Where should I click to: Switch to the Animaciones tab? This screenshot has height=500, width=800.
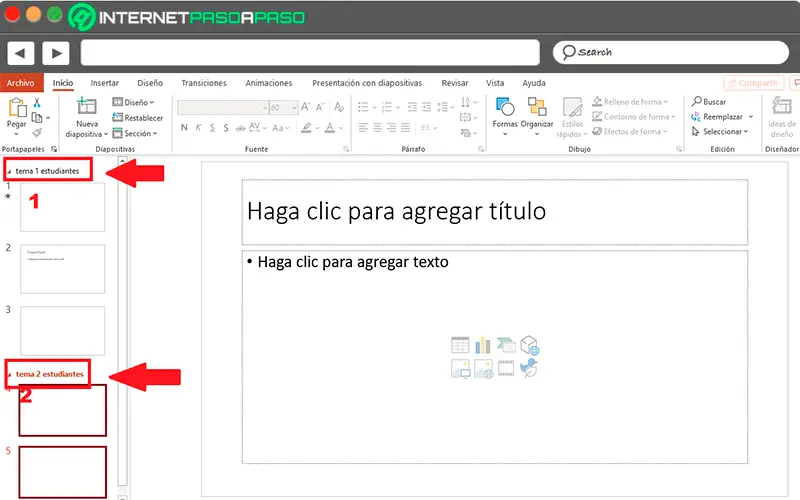coord(269,83)
